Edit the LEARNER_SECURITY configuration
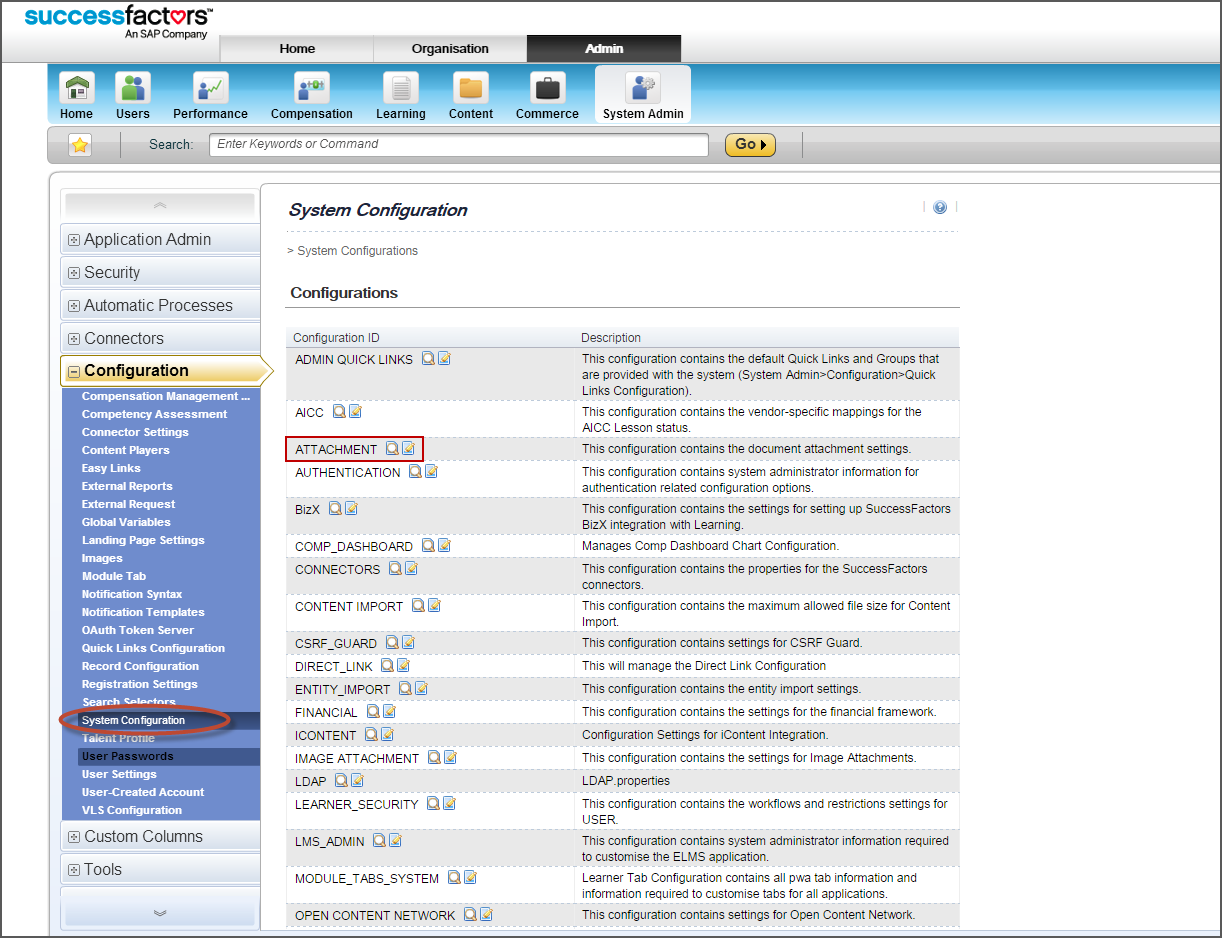This screenshot has height=938, width=1222. [x=450, y=803]
